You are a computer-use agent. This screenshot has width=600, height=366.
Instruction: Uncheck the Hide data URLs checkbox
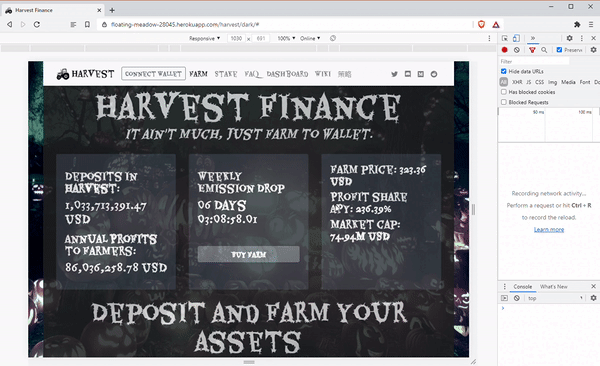tap(504, 71)
